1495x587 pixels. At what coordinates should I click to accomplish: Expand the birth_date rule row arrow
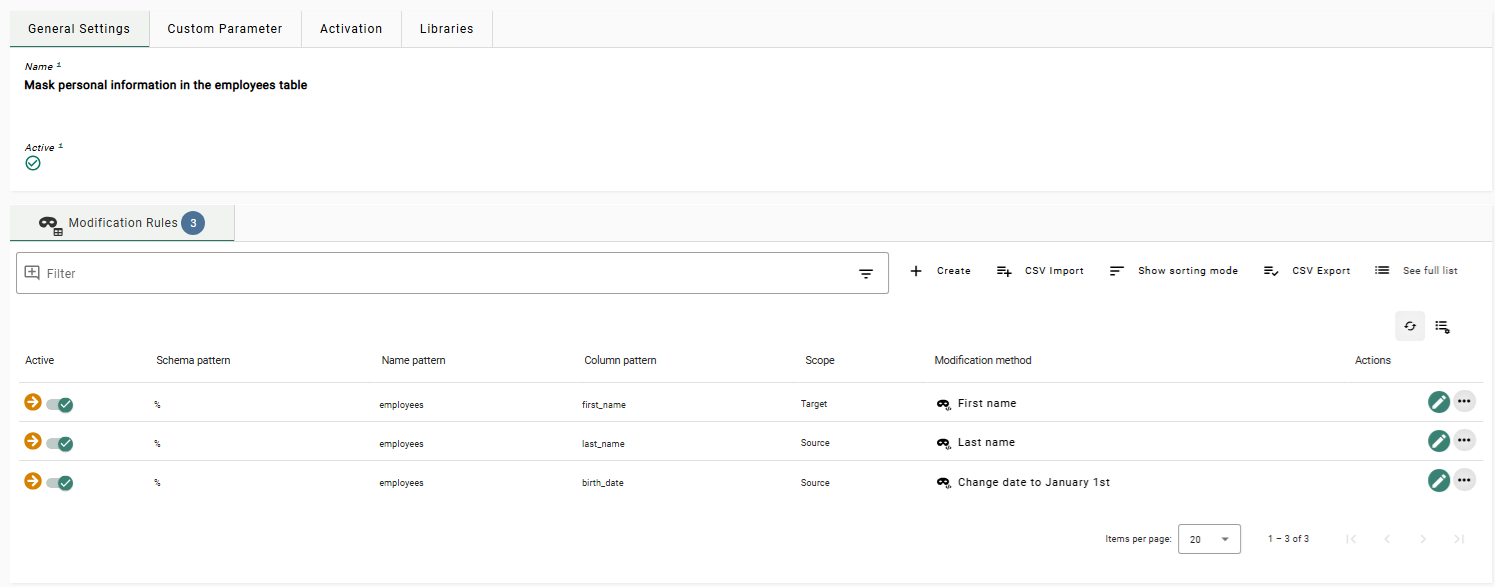(x=31, y=481)
